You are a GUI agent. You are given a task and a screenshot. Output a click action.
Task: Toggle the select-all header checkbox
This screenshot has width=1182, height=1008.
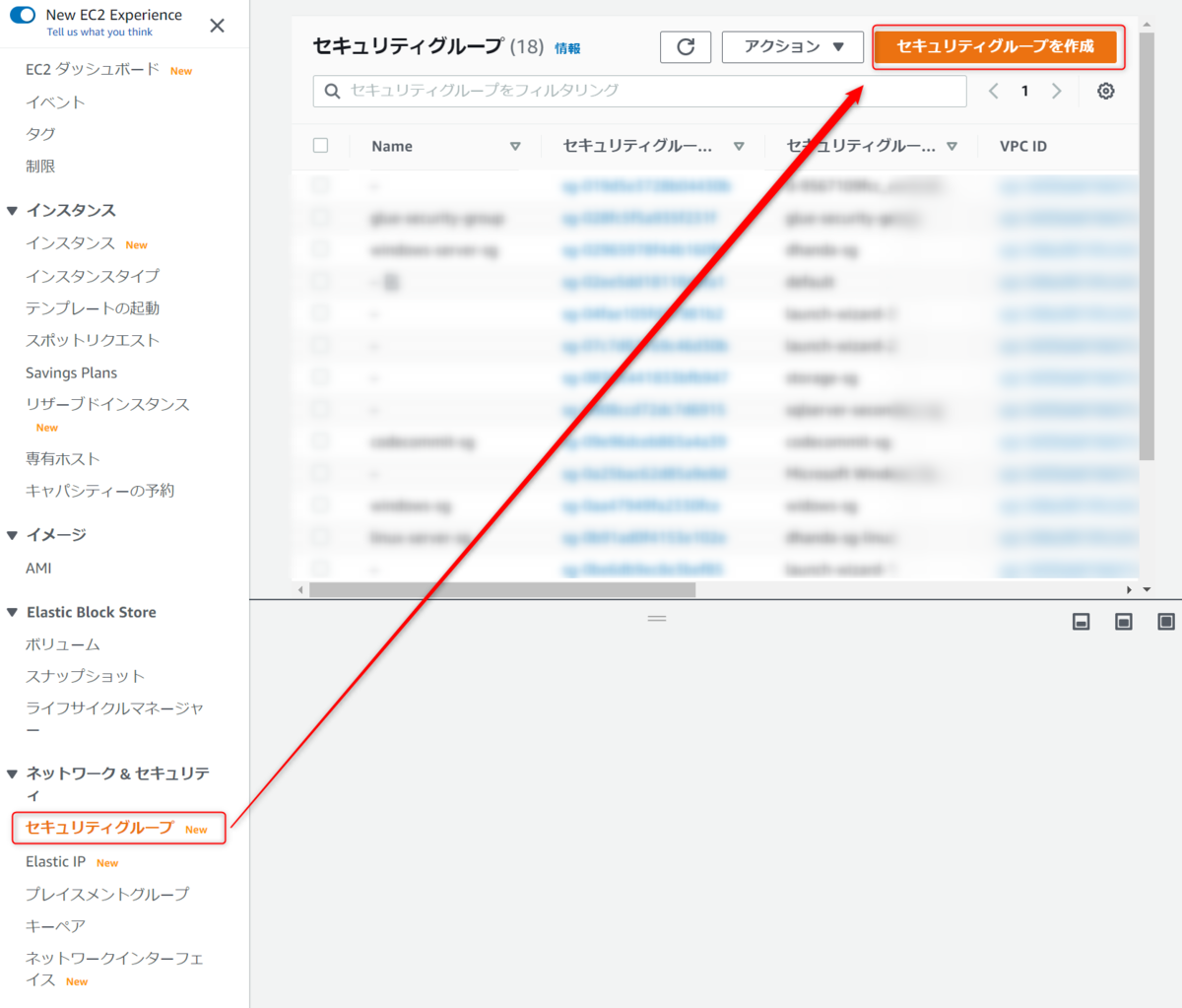coord(320,145)
